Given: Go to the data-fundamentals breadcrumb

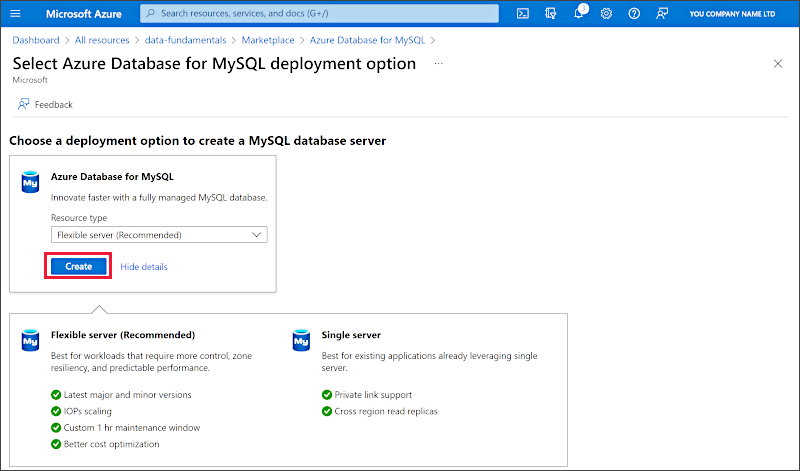Looking at the screenshot, I should click(185, 40).
